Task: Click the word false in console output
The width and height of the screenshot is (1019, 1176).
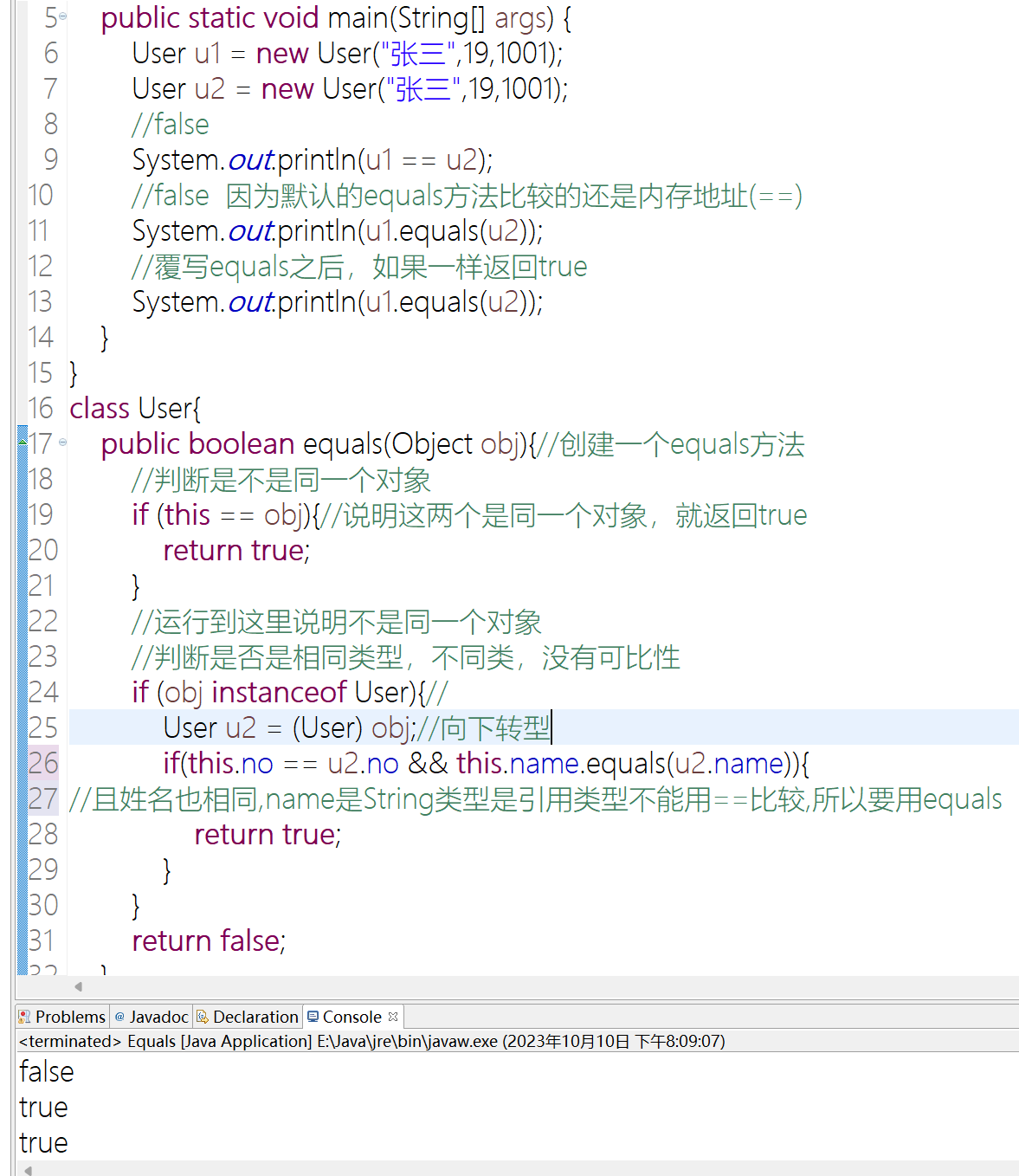Action: tap(45, 1071)
